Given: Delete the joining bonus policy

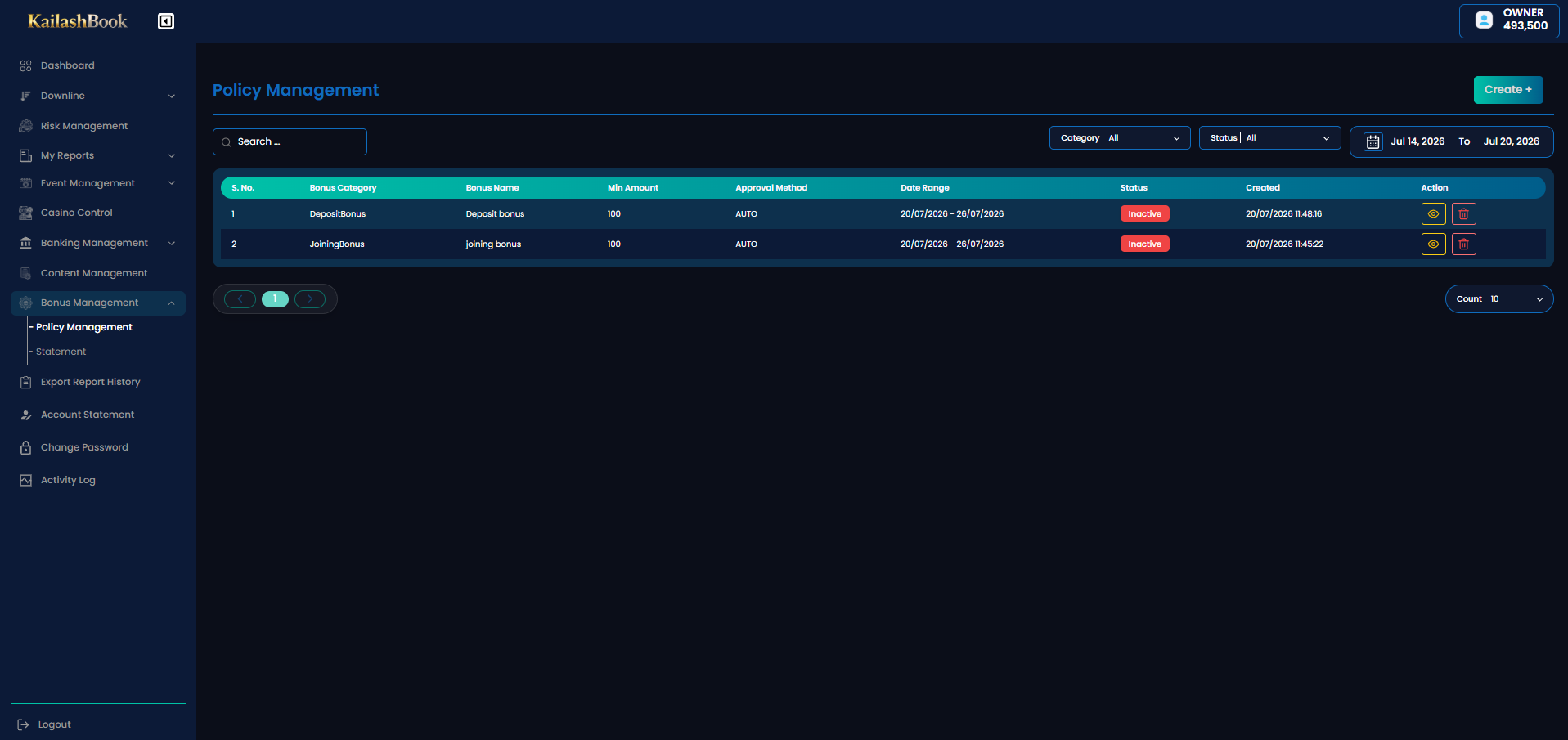Looking at the screenshot, I should 1464,244.
